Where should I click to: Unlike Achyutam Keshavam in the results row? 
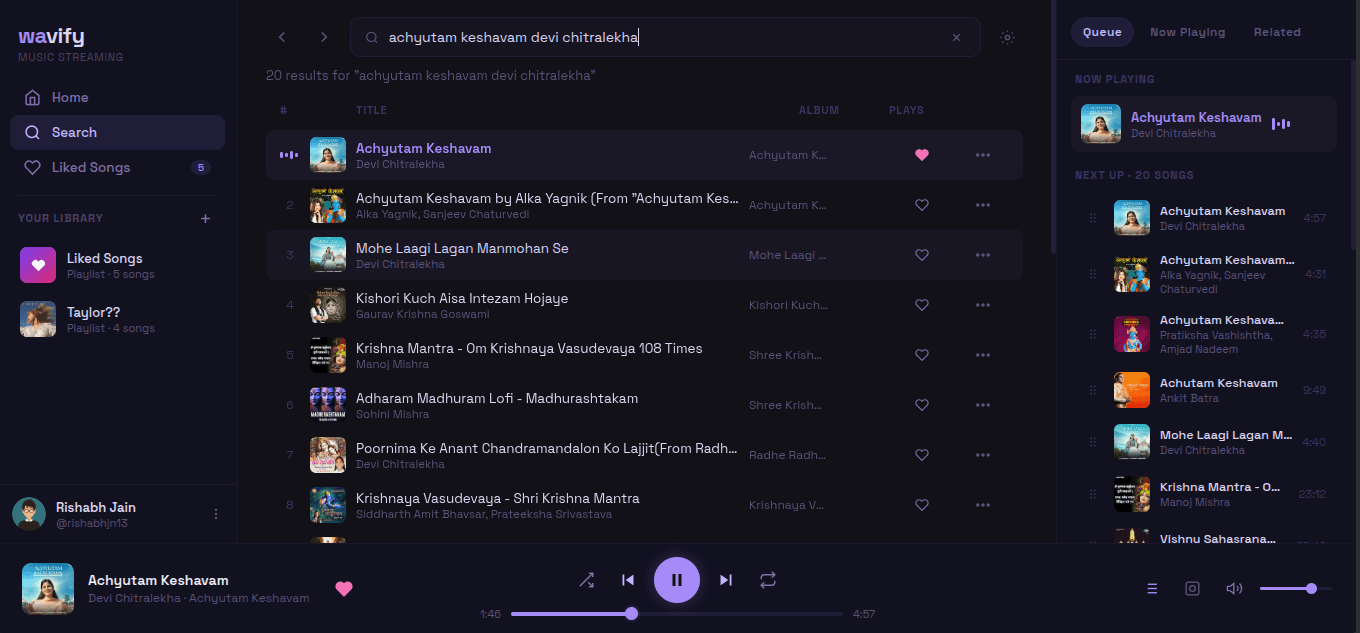[922, 155]
